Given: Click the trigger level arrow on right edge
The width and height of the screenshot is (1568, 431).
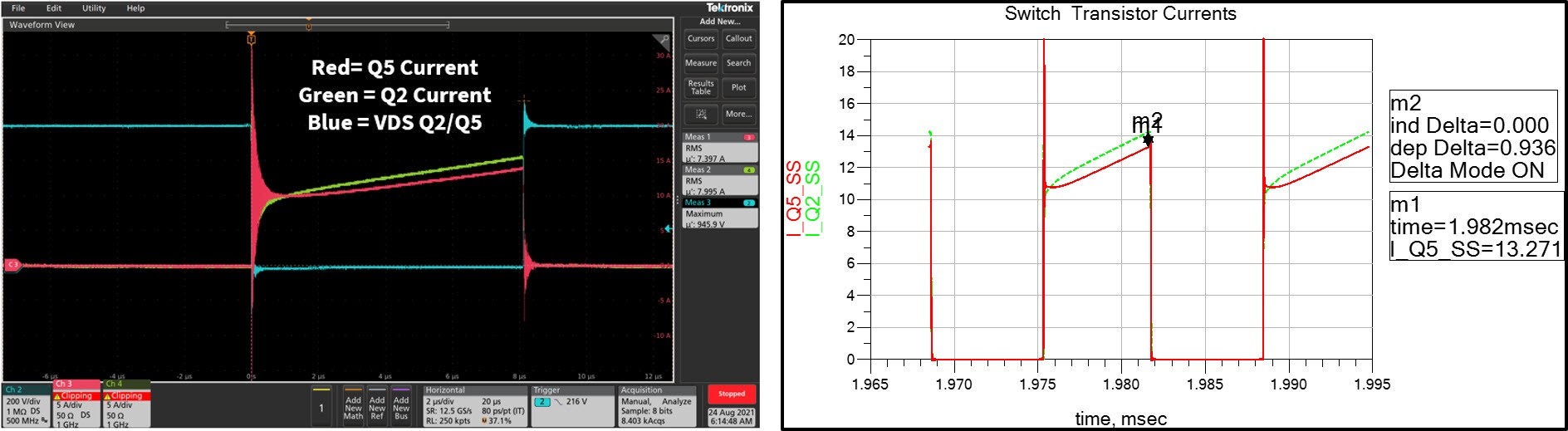Looking at the screenshot, I should (669, 228).
